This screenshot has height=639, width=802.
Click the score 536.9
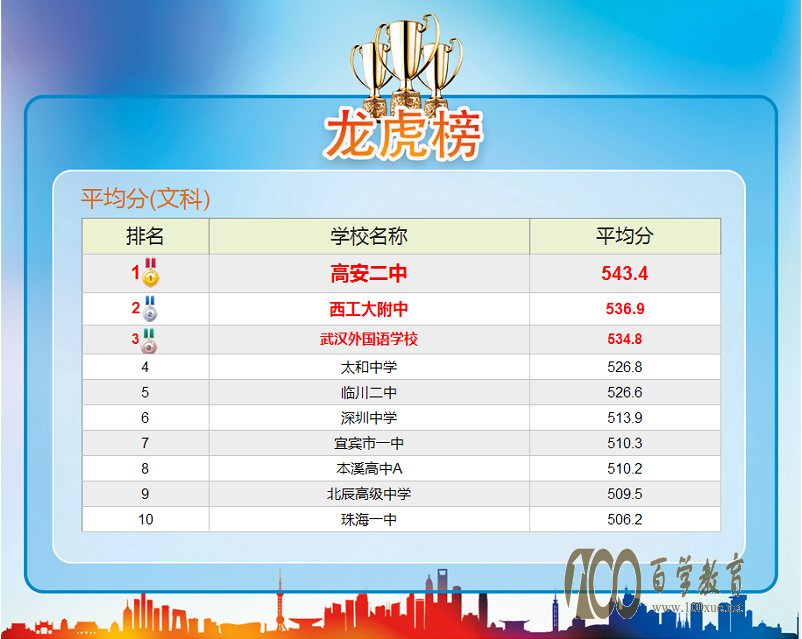[x=625, y=309]
